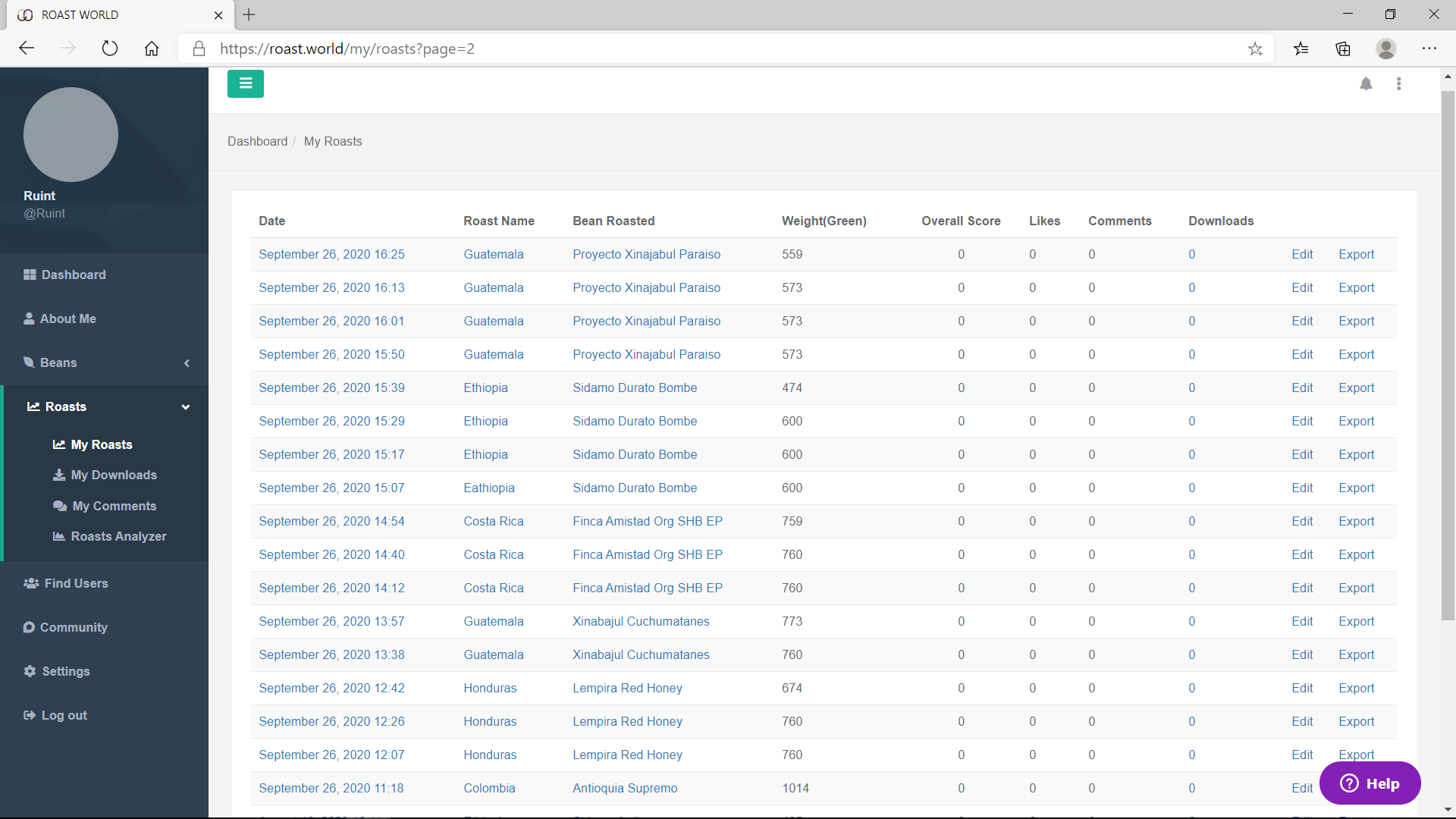
Task: Open browser settings and more ellipsis
Action: coord(1429,49)
